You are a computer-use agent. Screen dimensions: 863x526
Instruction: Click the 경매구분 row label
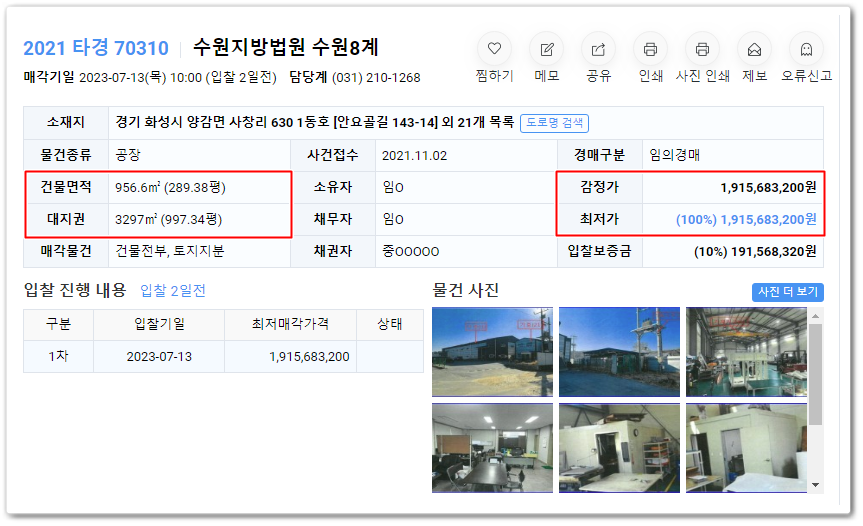tap(599, 155)
